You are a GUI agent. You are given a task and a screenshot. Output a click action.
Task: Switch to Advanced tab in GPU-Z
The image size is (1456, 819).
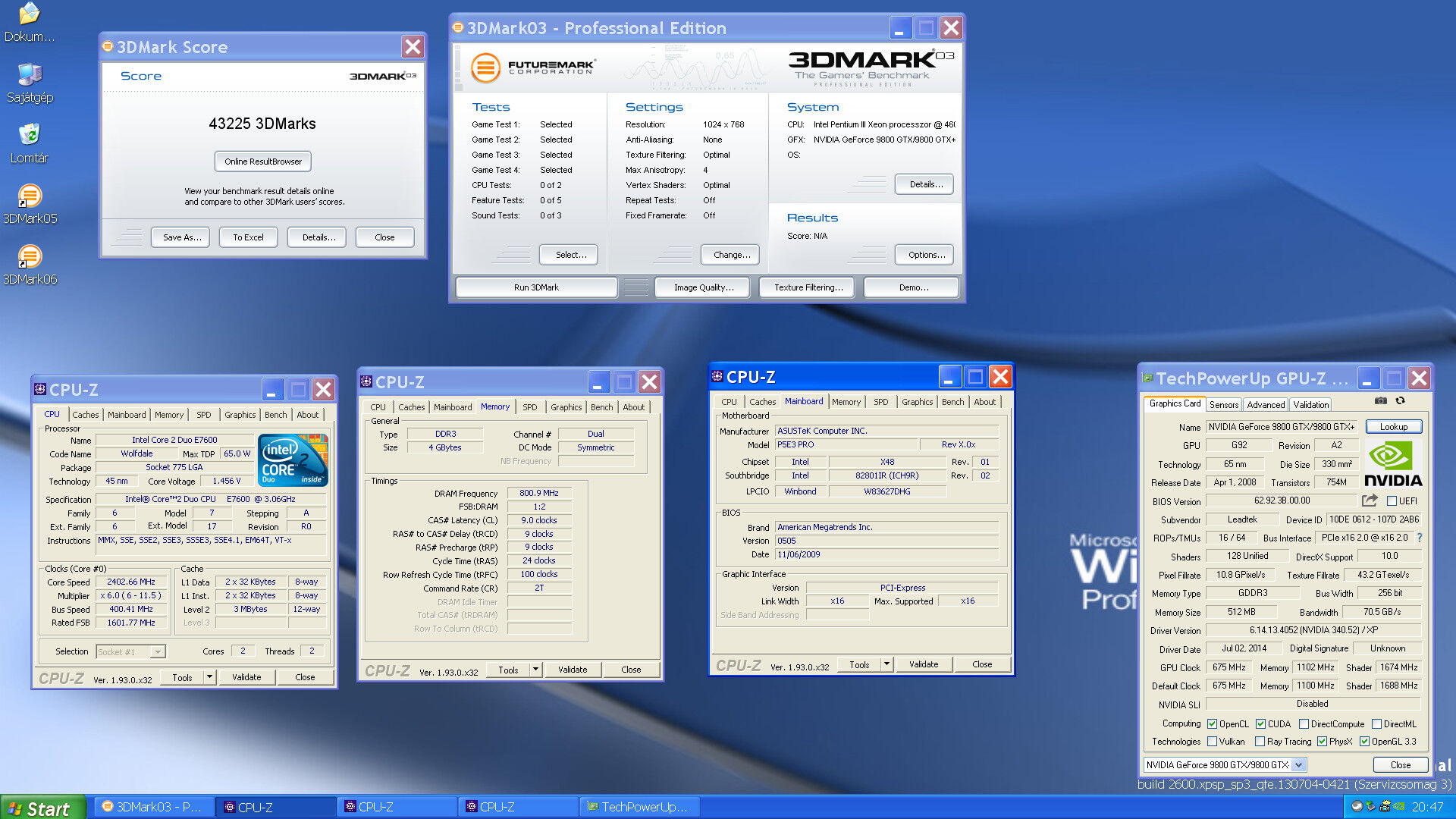coord(1266,405)
